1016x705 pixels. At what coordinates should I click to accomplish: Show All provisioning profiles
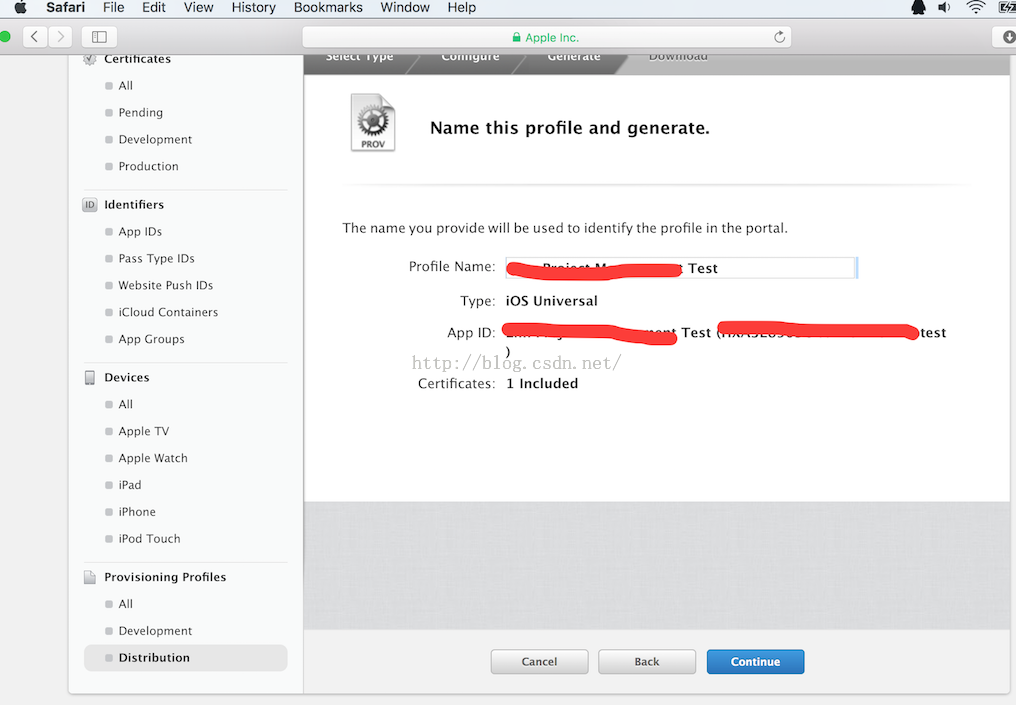(126, 604)
